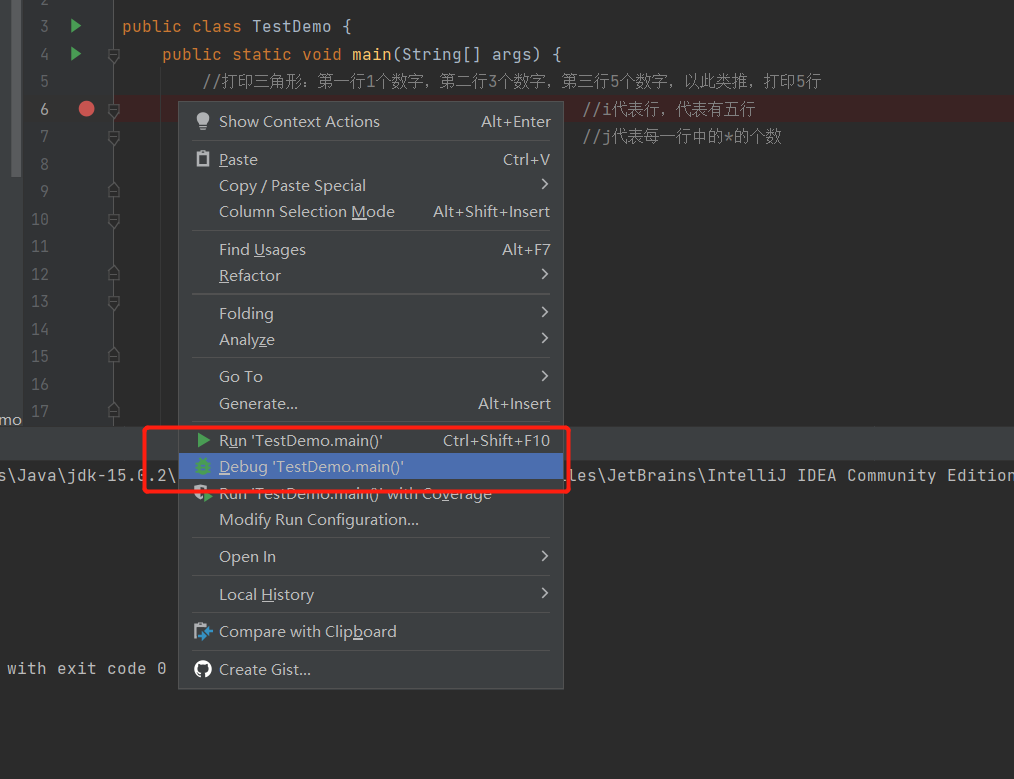The image size is (1014, 779).
Task: Click the lightbulb icon for context actions
Action: [202, 121]
